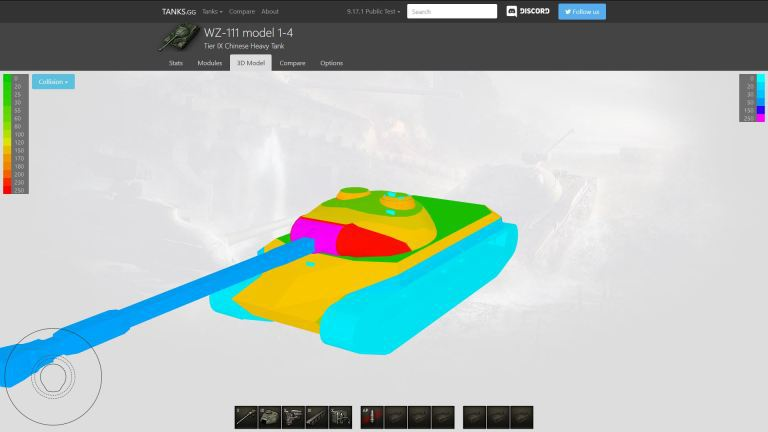Open the Tanks dropdown menu
The image size is (768, 432).
[212, 12]
